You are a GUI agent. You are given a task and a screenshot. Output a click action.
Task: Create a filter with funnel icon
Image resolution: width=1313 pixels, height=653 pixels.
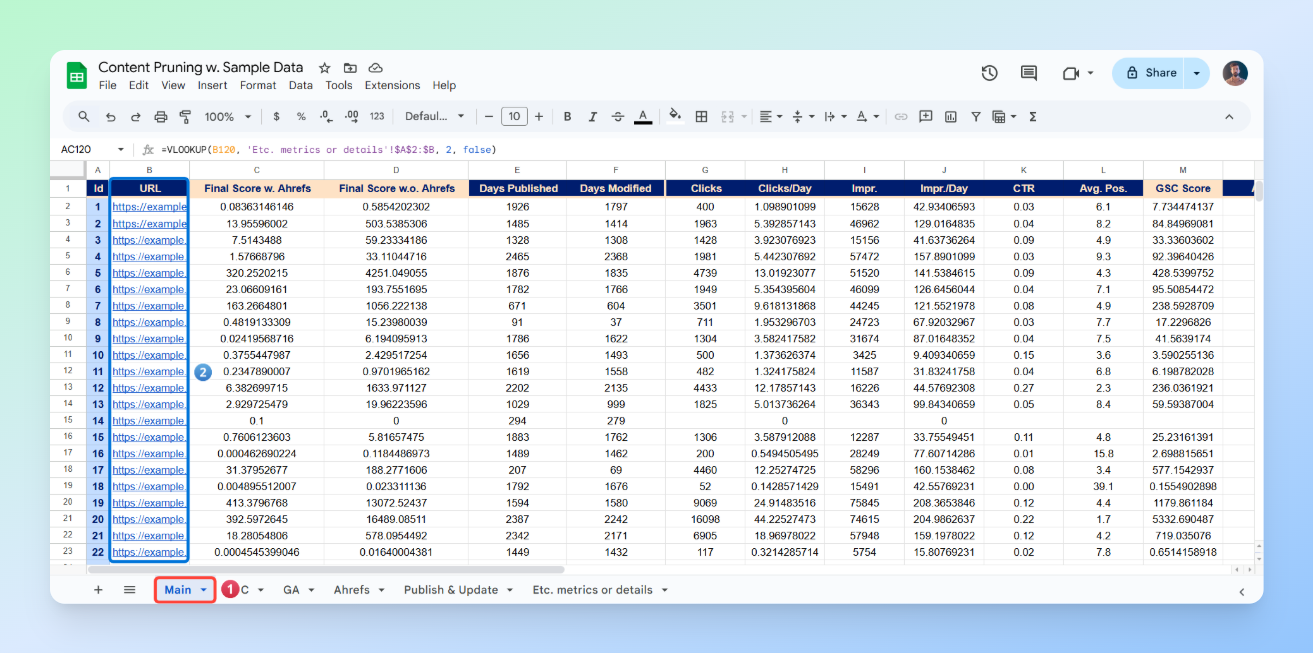click(x=976, y=117)
